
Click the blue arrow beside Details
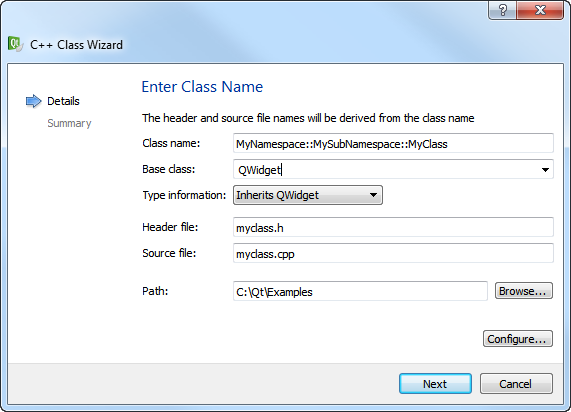pos(34,101)
